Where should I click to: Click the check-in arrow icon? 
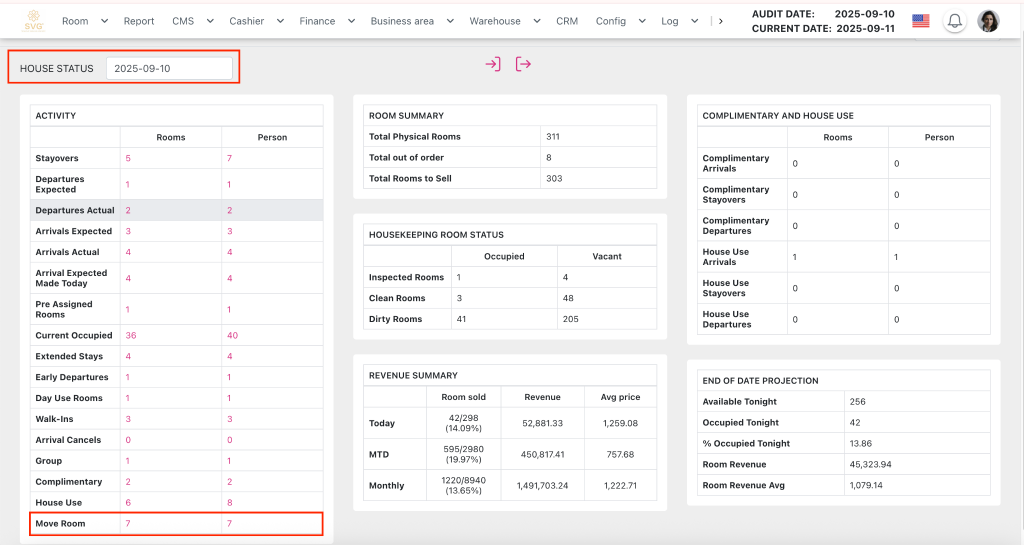coord(493,64)
